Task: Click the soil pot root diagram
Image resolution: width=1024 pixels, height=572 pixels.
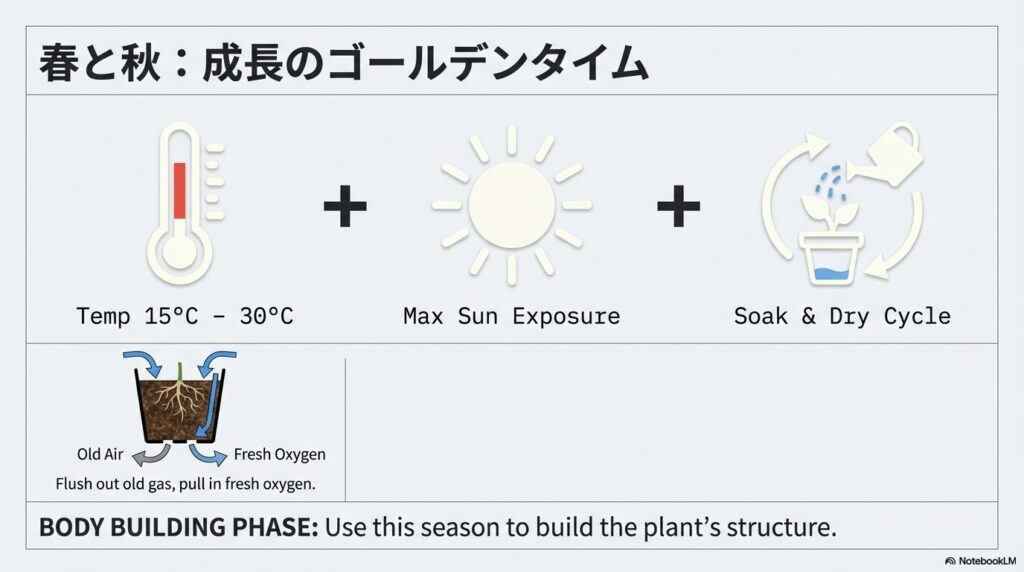Action: point(180,402)
